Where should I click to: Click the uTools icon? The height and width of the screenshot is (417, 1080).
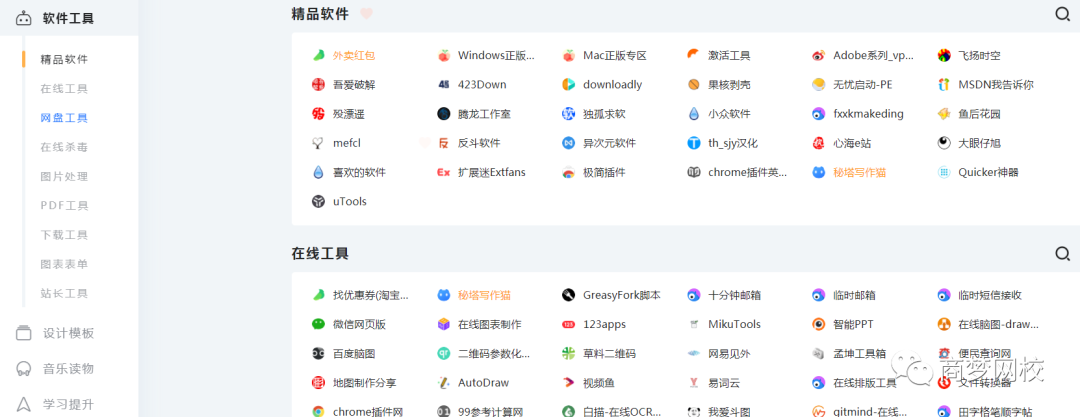click(318, 201)
